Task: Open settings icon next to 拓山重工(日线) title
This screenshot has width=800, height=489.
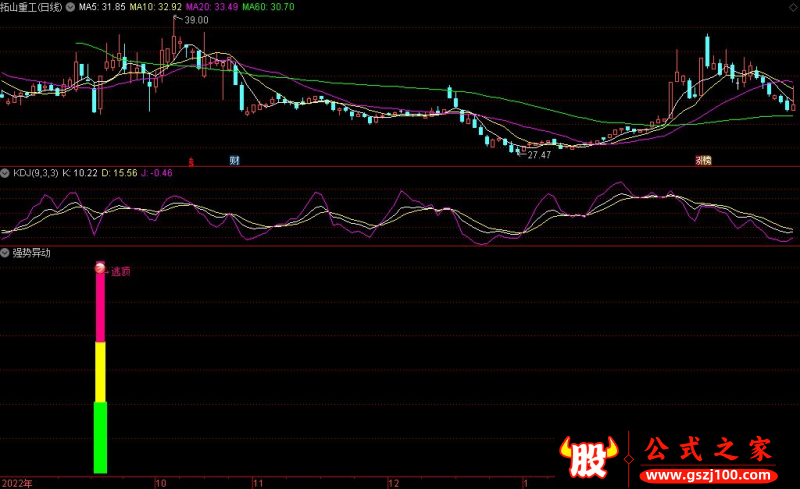Action: coord(69,6)
